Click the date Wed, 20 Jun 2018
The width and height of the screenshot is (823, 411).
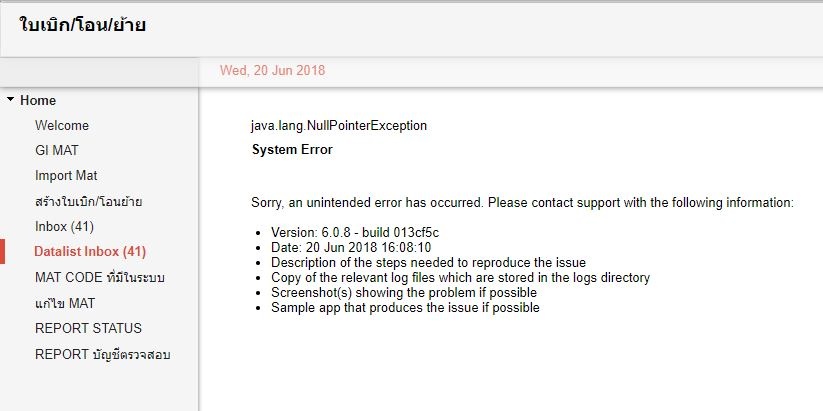tap(272, 71)
